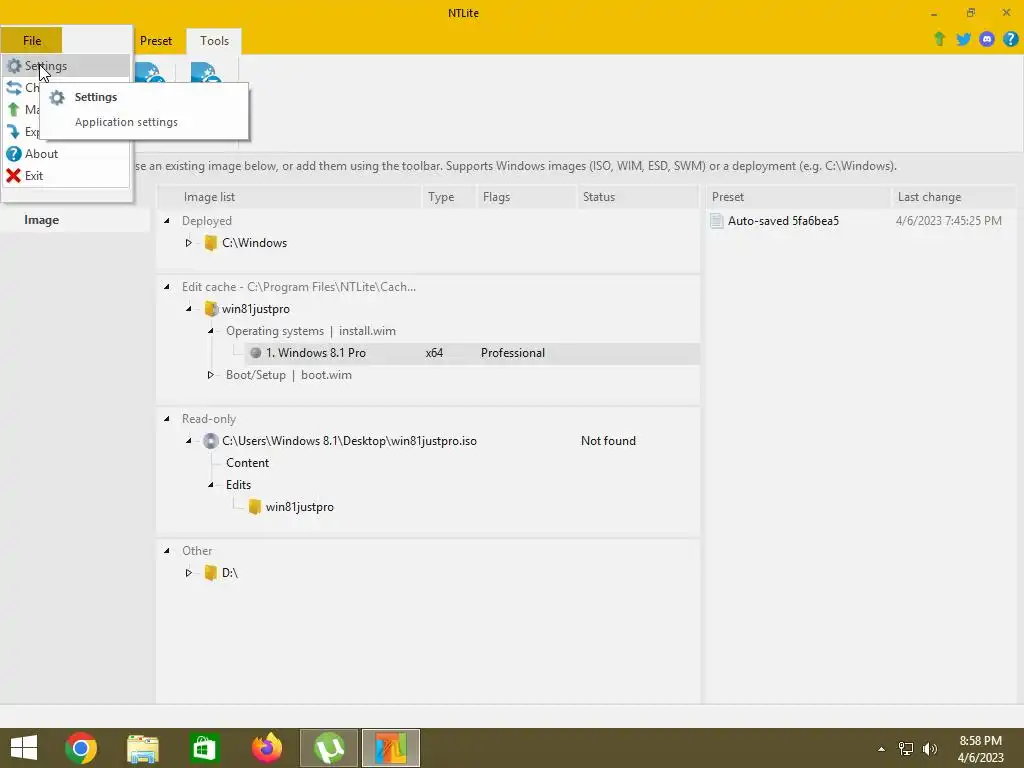This screenshot has width=1024, height=768.
Task: Collapse the Edits node
Action: coord(211,485)
